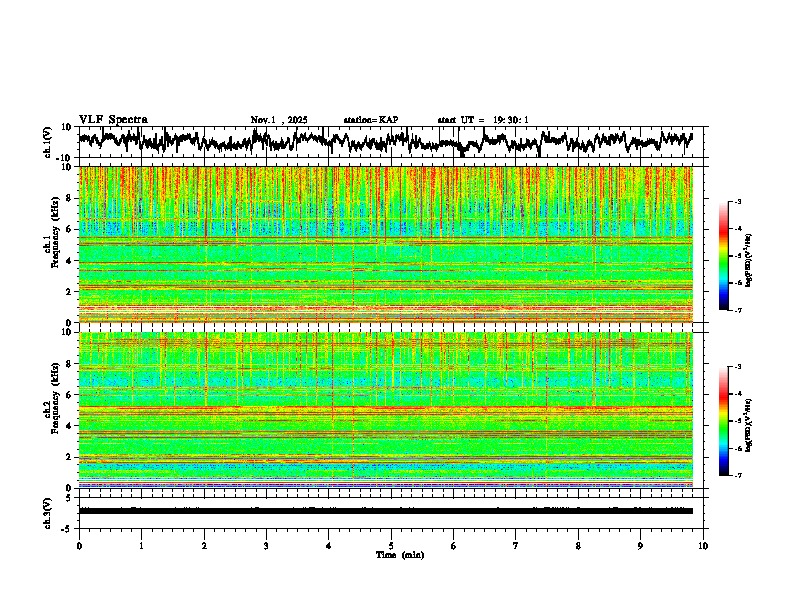Click the ch.2 spectrogram color bar
Image resolution: width=792 pixels, height=612 pixels.
coord(724,421)
